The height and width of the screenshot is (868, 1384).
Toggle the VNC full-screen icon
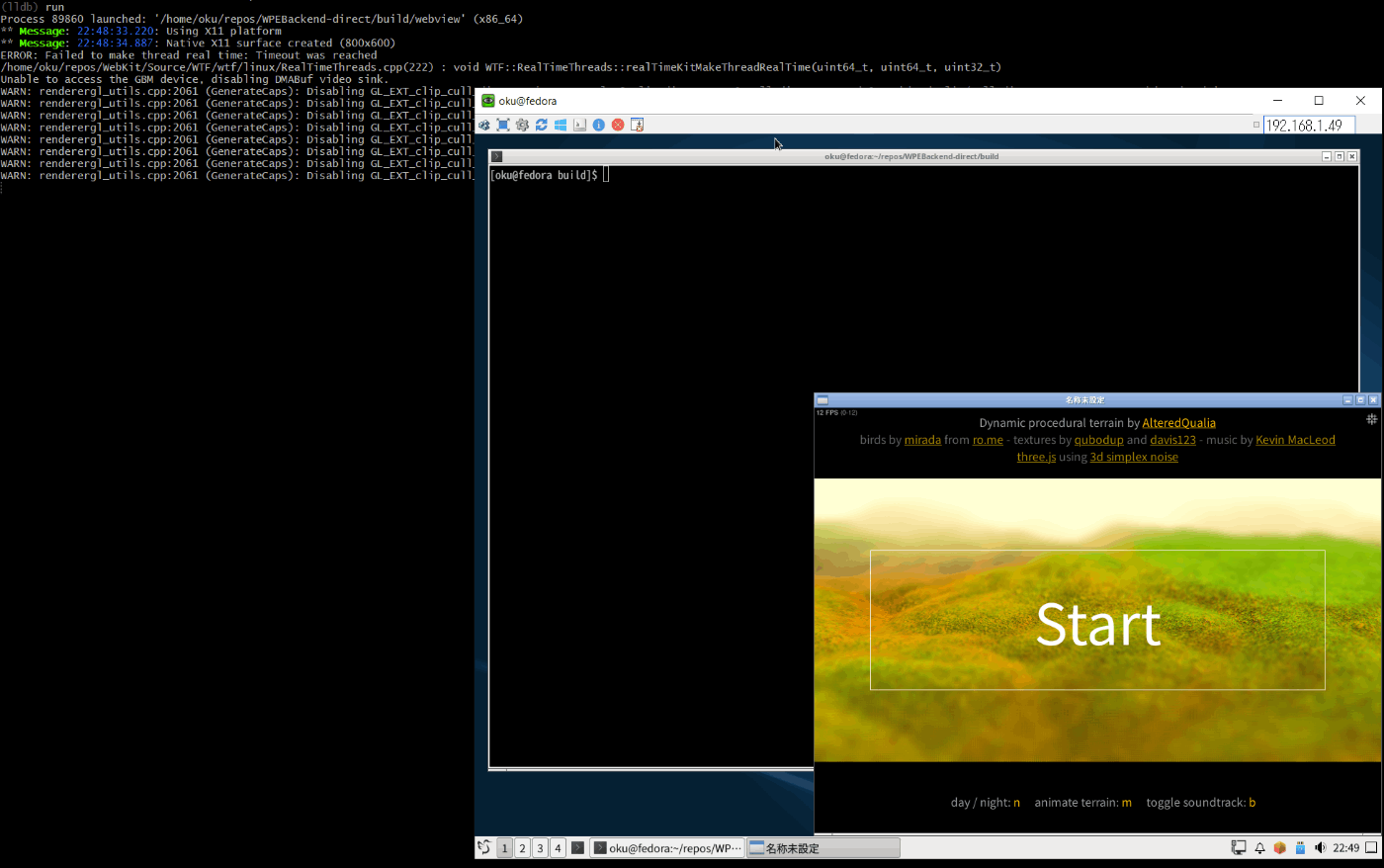point(503,125)
